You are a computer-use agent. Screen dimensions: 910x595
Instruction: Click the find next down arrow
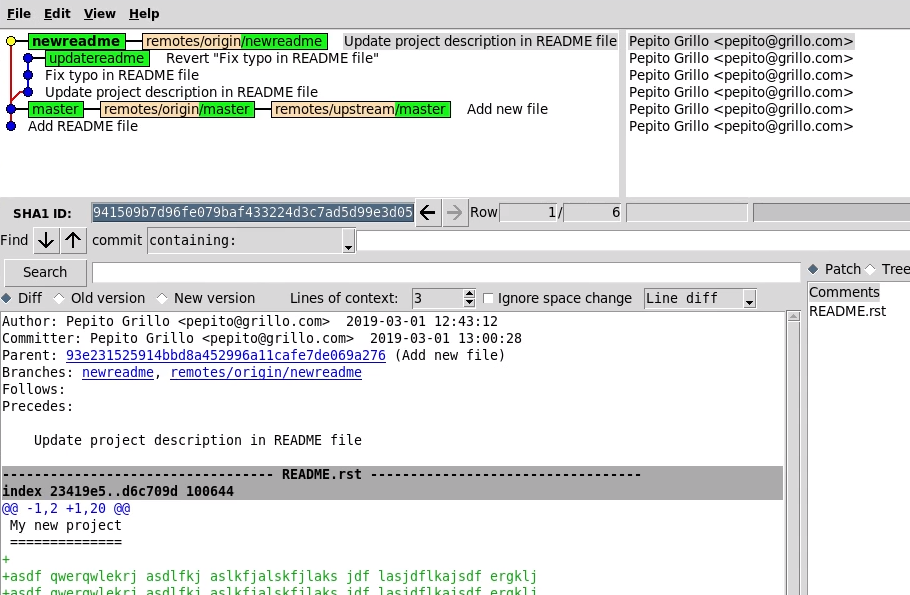[46, 240]
